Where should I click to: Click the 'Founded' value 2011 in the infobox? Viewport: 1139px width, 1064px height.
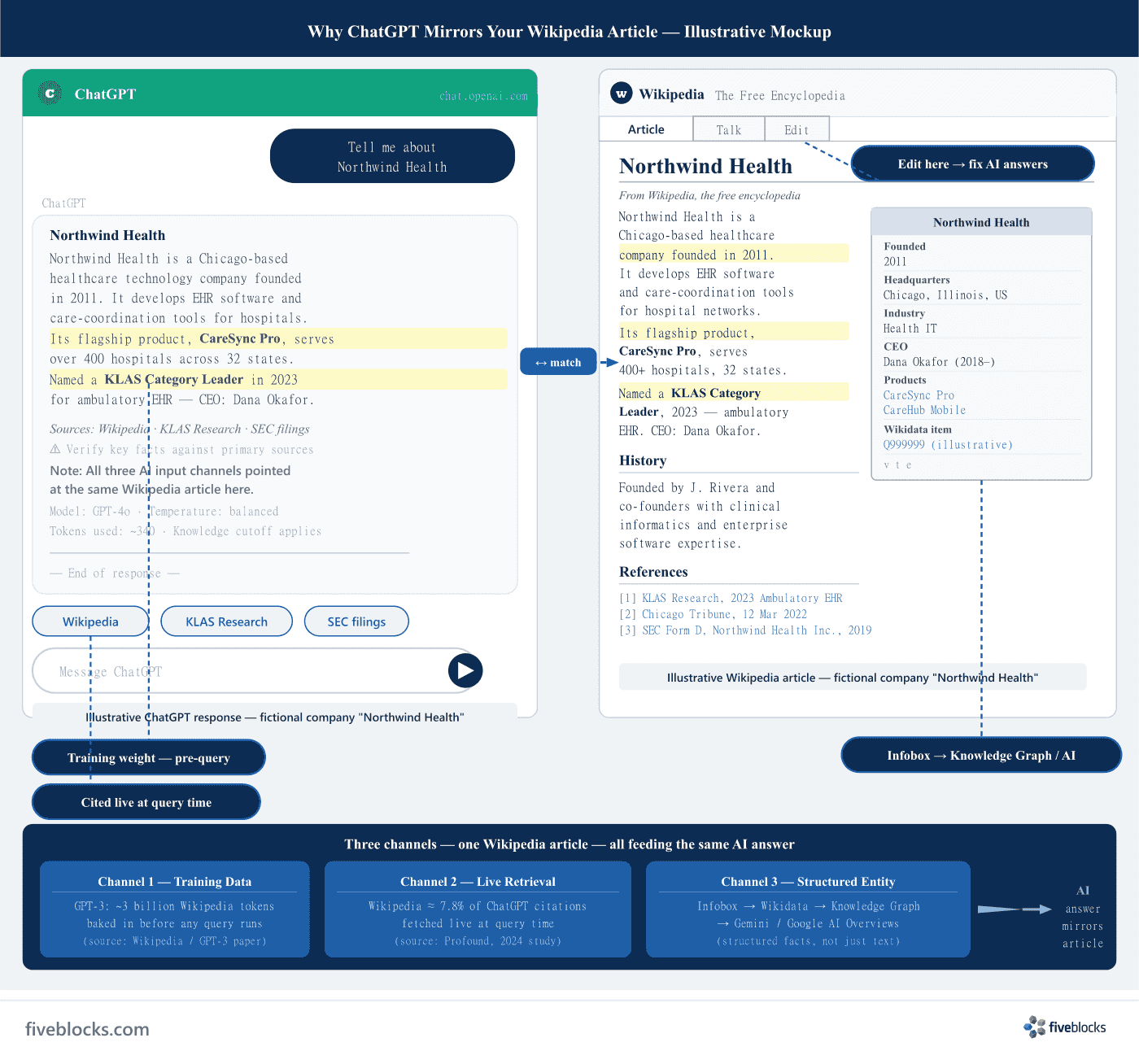pyautogui.click(x=895, y=262)
